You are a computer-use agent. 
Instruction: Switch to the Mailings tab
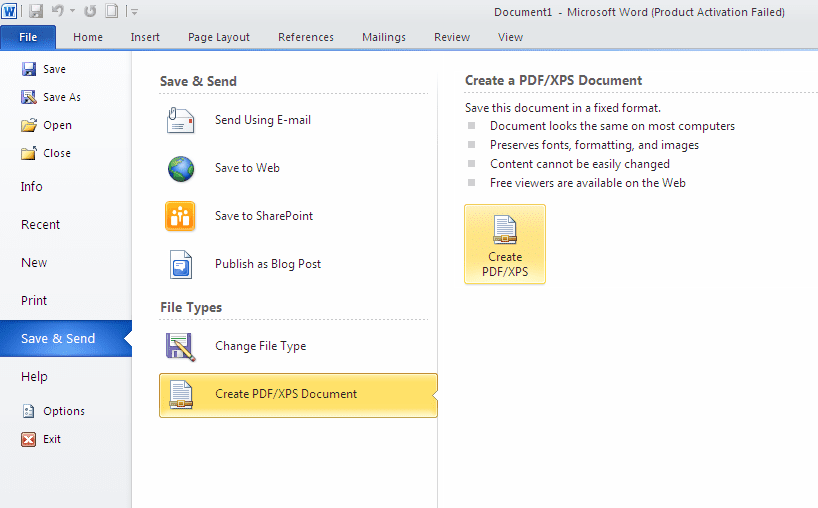click(383, 37)
